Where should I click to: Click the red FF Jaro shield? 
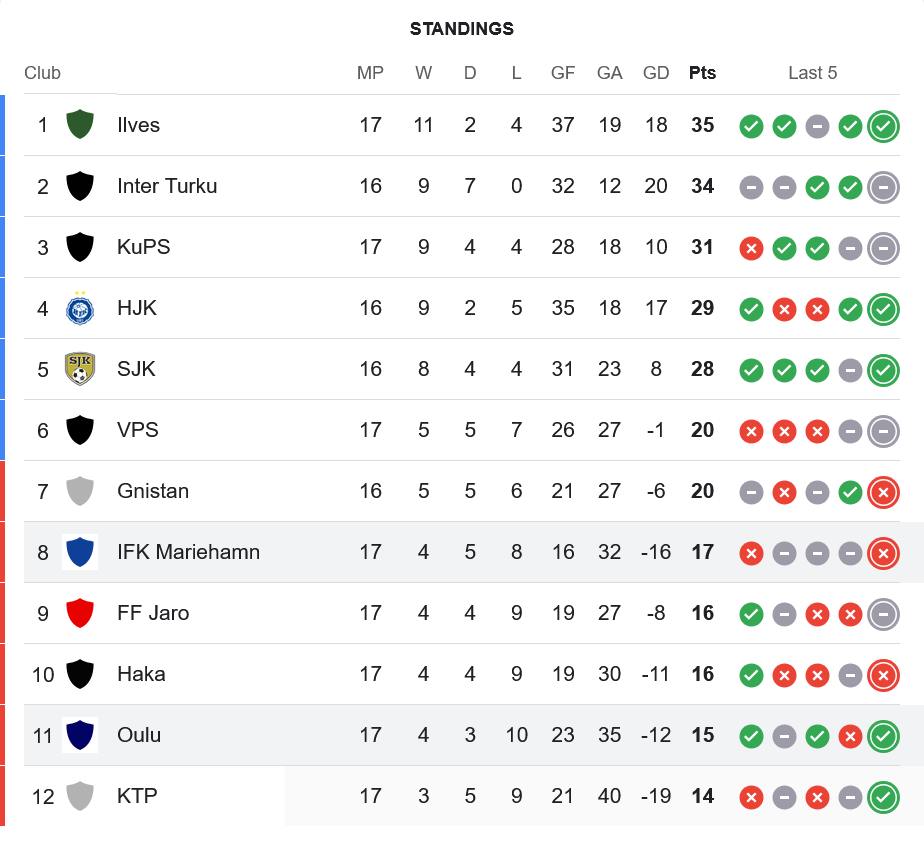pos(80,613)
